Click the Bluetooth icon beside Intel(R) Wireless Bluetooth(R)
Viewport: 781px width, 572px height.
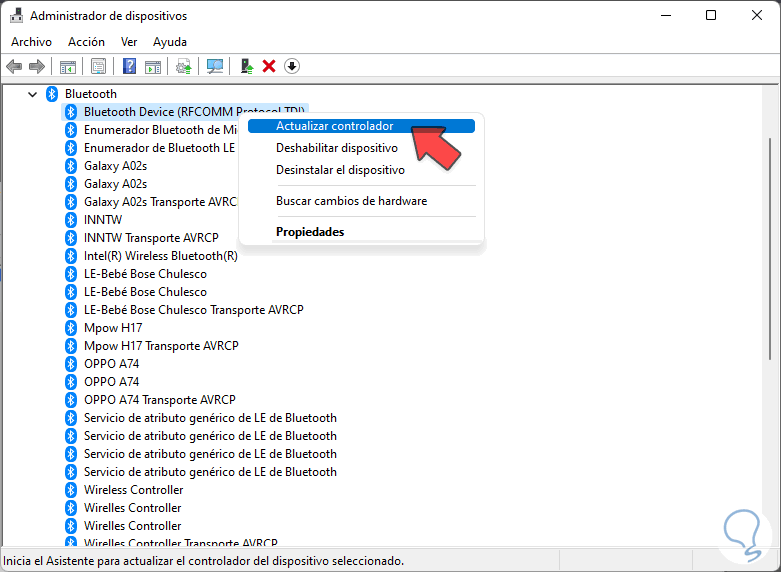point(71,256)
